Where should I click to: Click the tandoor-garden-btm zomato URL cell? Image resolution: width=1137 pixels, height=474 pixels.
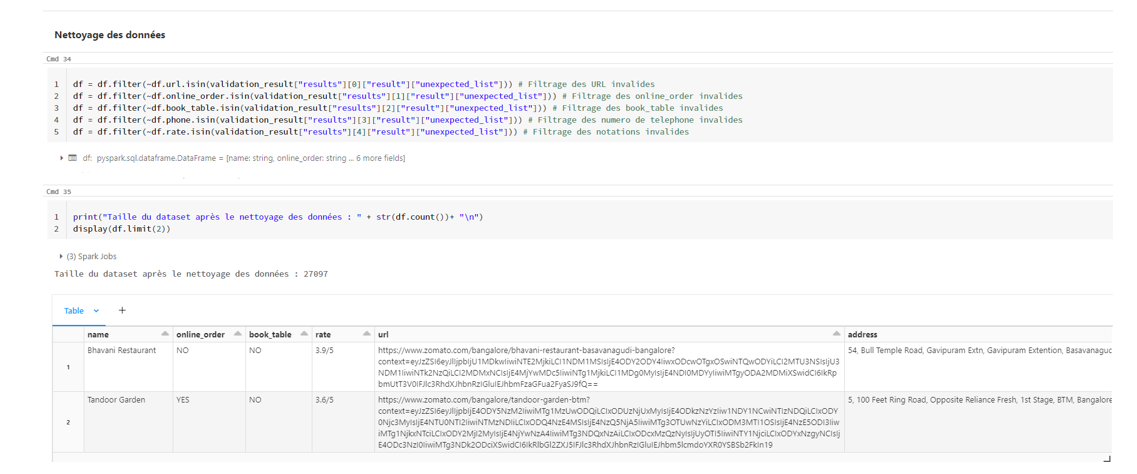[609, 422]
